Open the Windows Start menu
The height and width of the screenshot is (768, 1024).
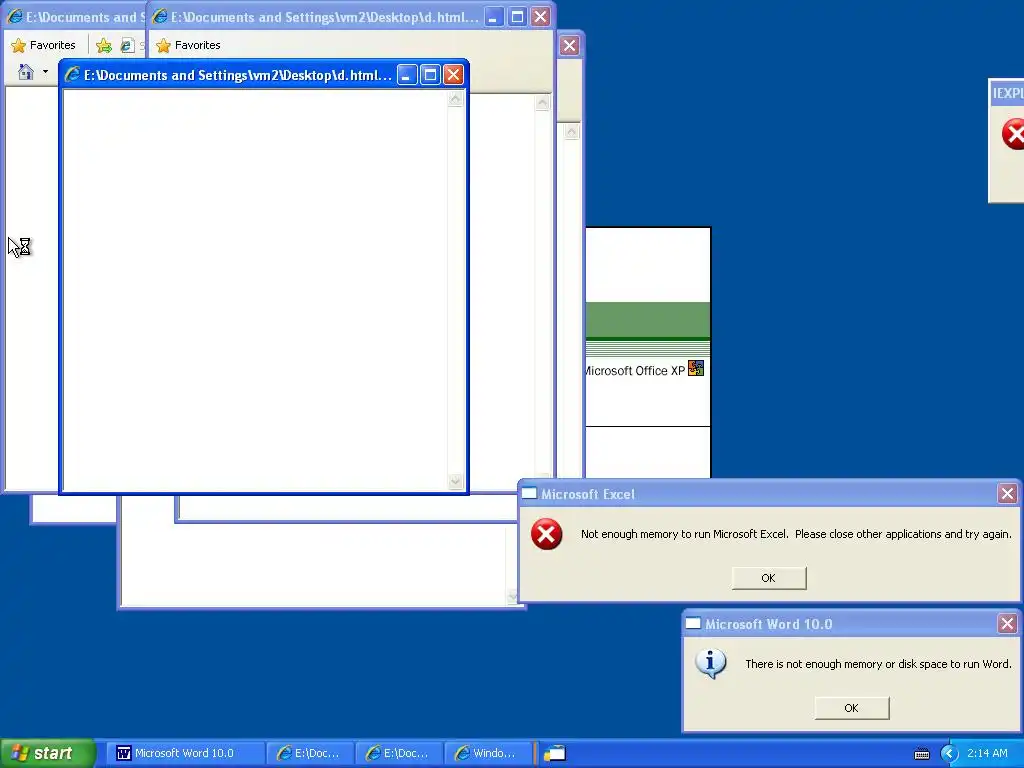pos(47,753)
